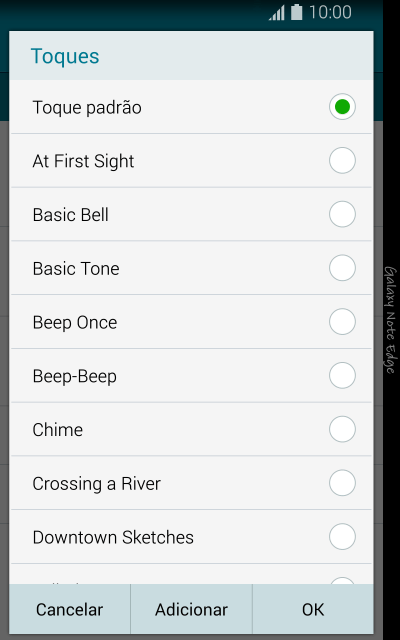Viewport: 400px width, 640px height.
Task: Select the Toque padrão radio button
Action: (x=342, y=107)
